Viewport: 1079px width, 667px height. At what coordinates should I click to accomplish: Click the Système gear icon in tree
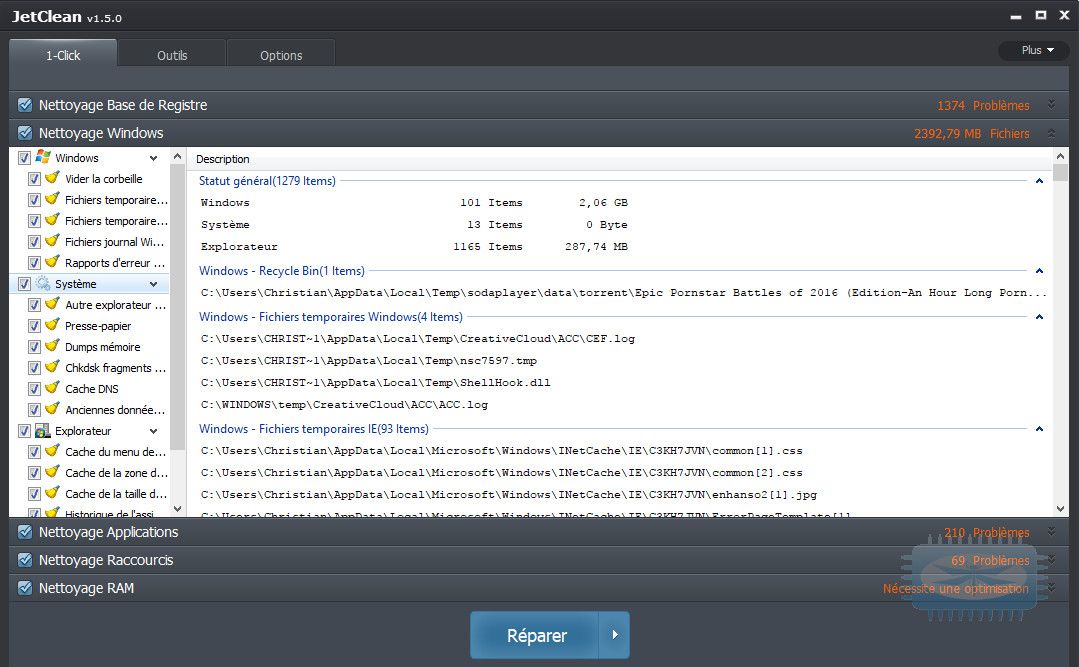43,283
